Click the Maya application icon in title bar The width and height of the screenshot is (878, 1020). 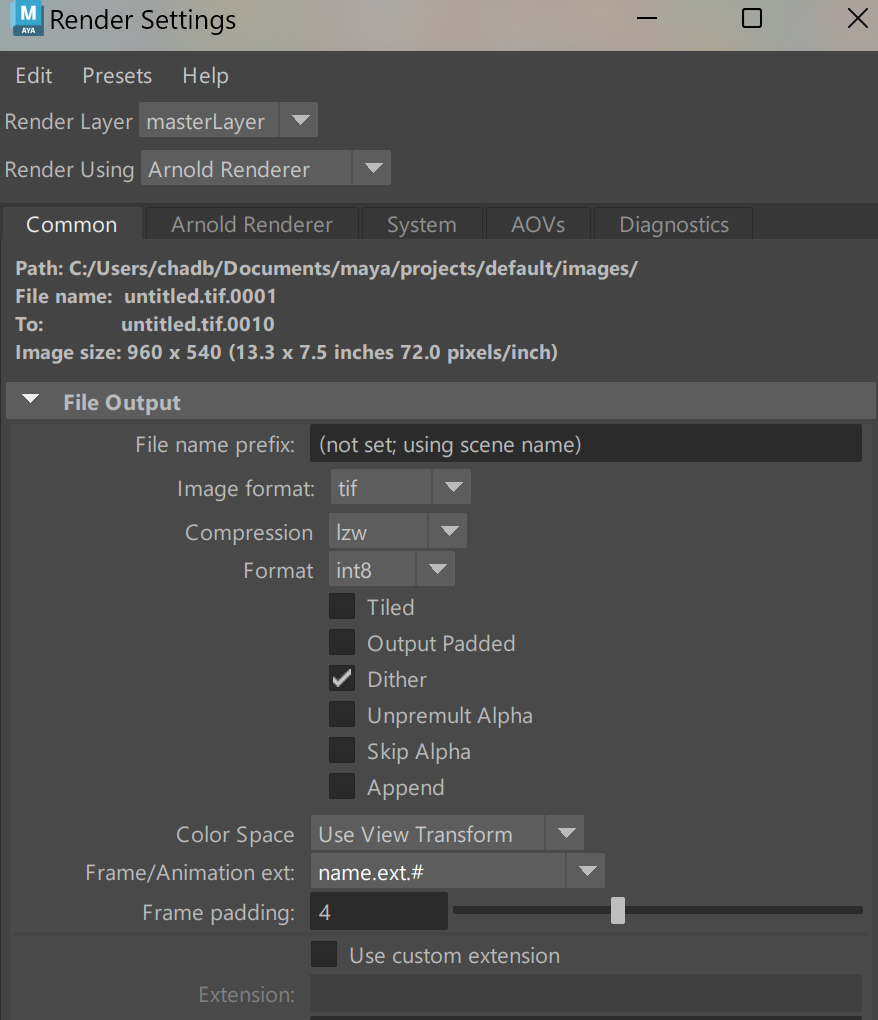tap(27, 19)
